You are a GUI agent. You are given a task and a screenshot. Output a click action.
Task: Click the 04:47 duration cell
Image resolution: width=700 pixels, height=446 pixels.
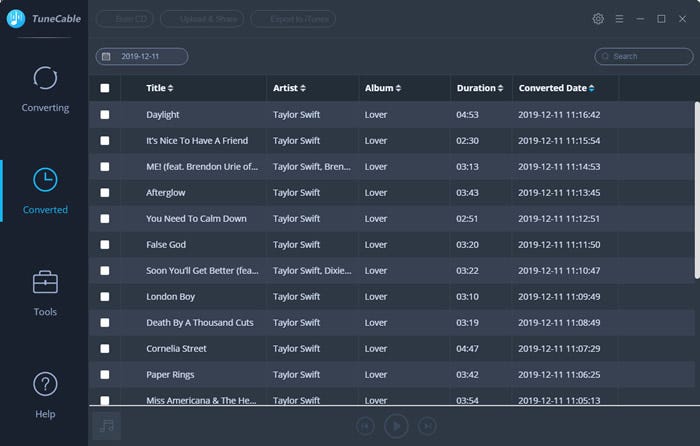(x=467, y=349)
